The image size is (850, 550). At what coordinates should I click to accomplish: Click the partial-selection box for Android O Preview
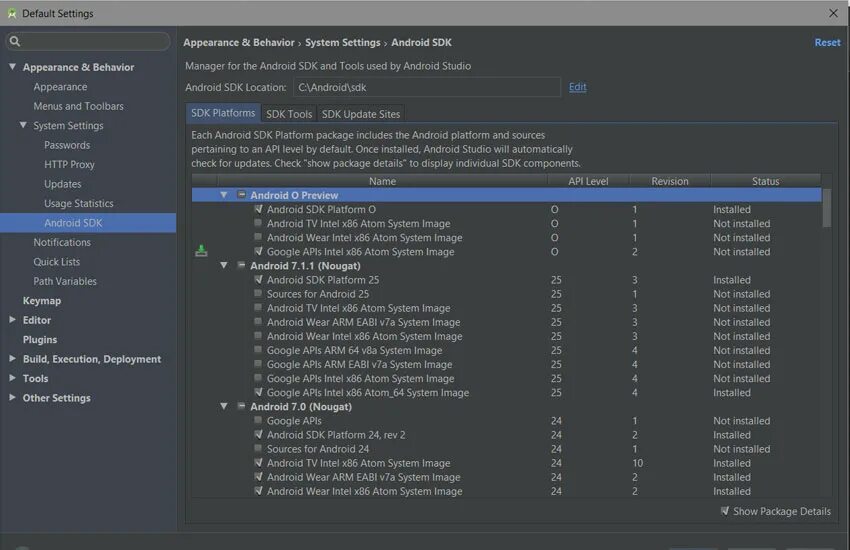[x=242, y=195]
